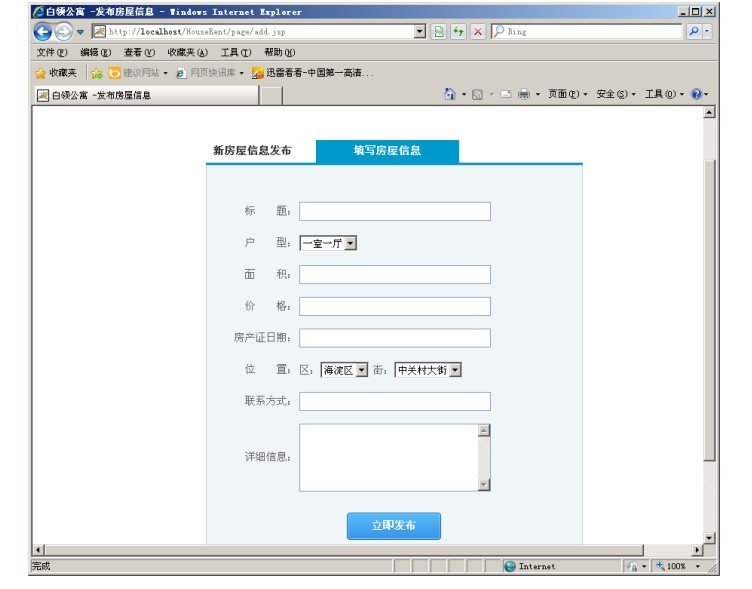Click the read mail icon
This screenshot has height=589, width=752.
pos(505,94)
